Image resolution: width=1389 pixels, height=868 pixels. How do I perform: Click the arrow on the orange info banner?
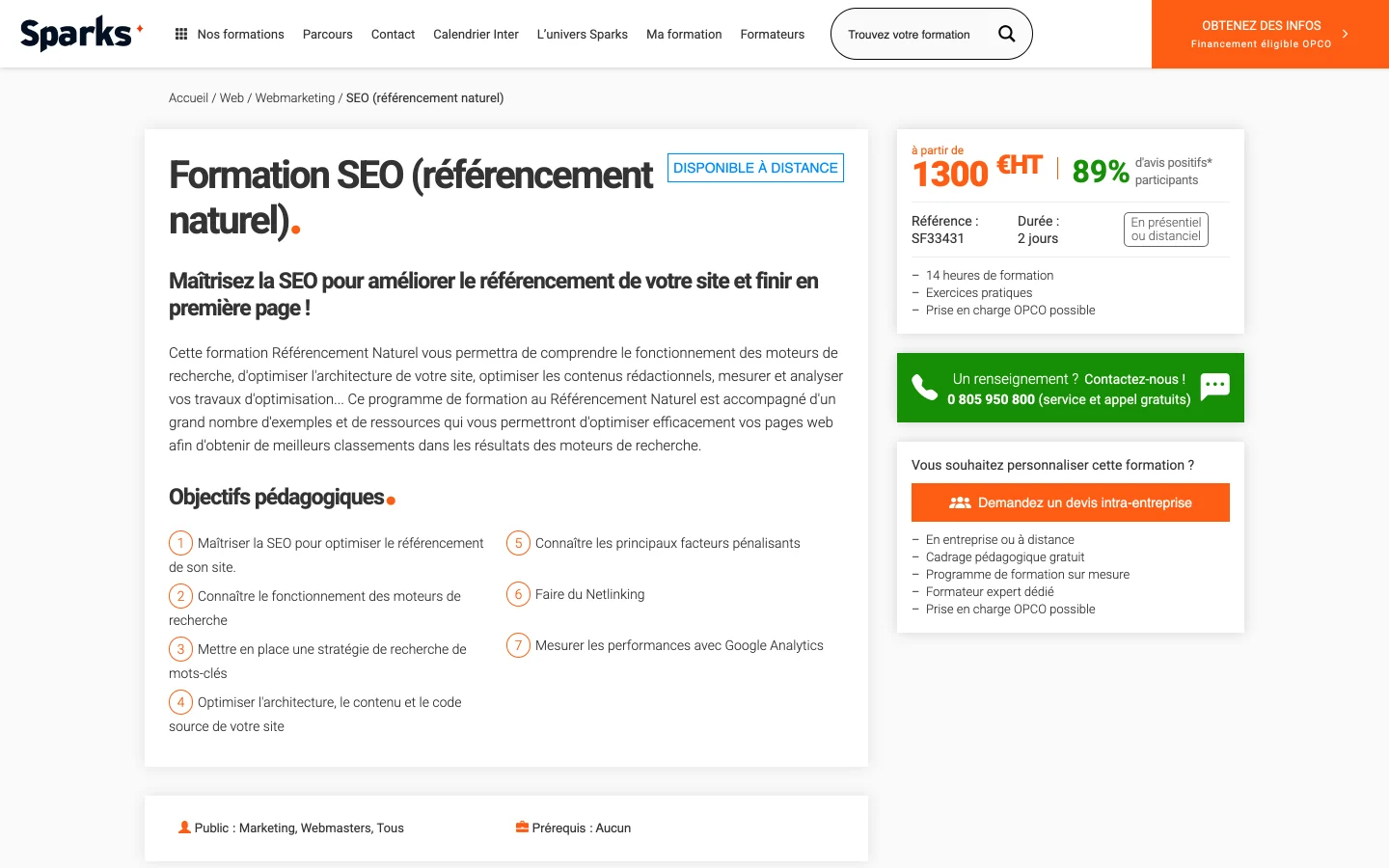tap(1346, 34)
